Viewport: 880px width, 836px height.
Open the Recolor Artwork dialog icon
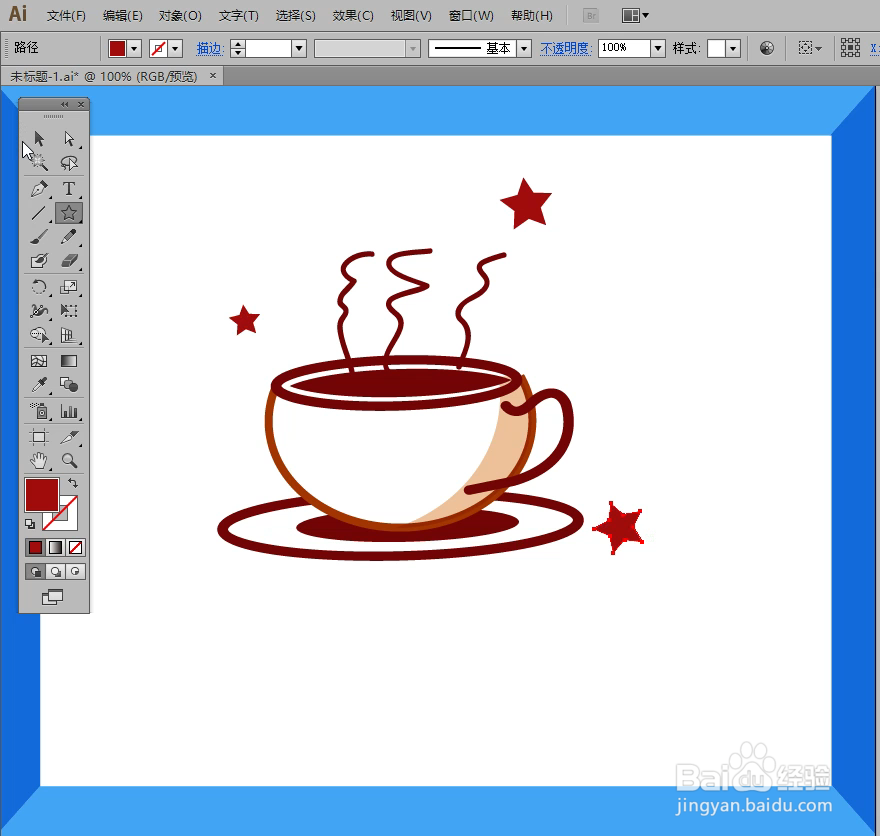tap(766, 48)
